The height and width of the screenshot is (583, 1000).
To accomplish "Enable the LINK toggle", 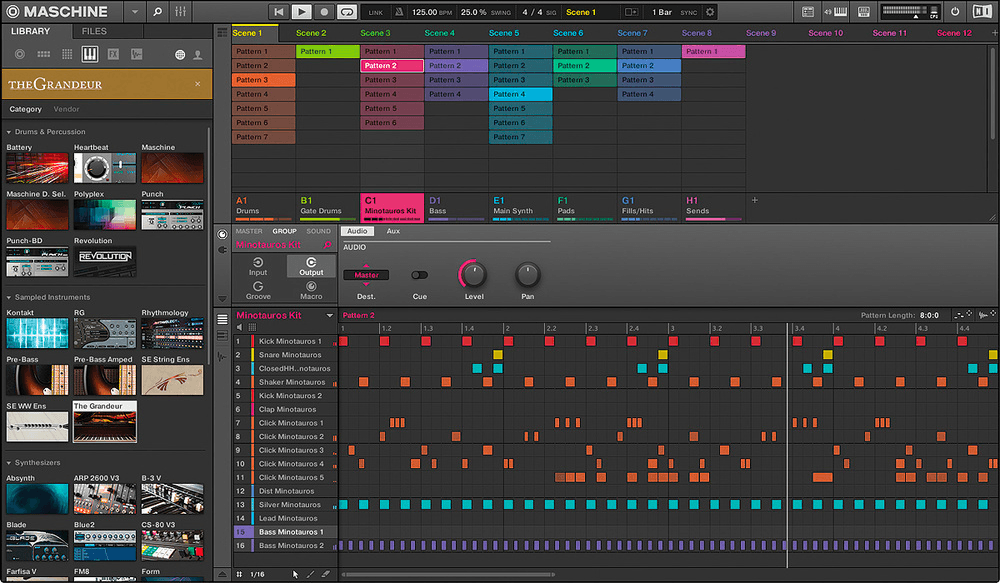I will tap(376, 12).
